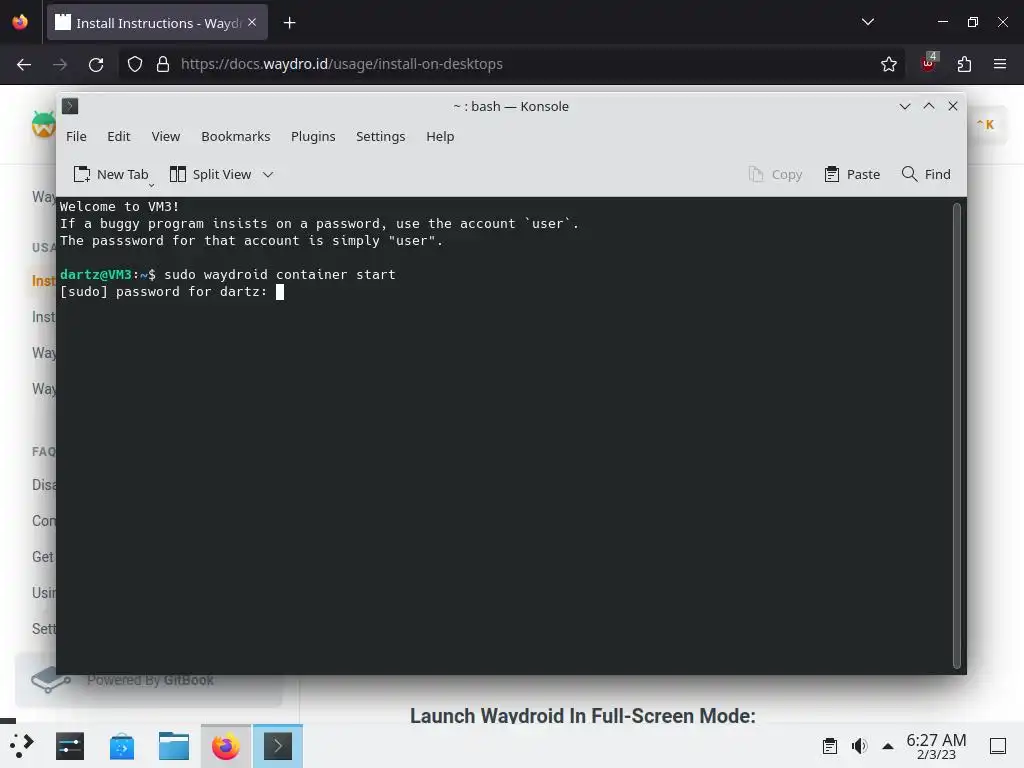Click the padlock site information icon

(163, 64)
